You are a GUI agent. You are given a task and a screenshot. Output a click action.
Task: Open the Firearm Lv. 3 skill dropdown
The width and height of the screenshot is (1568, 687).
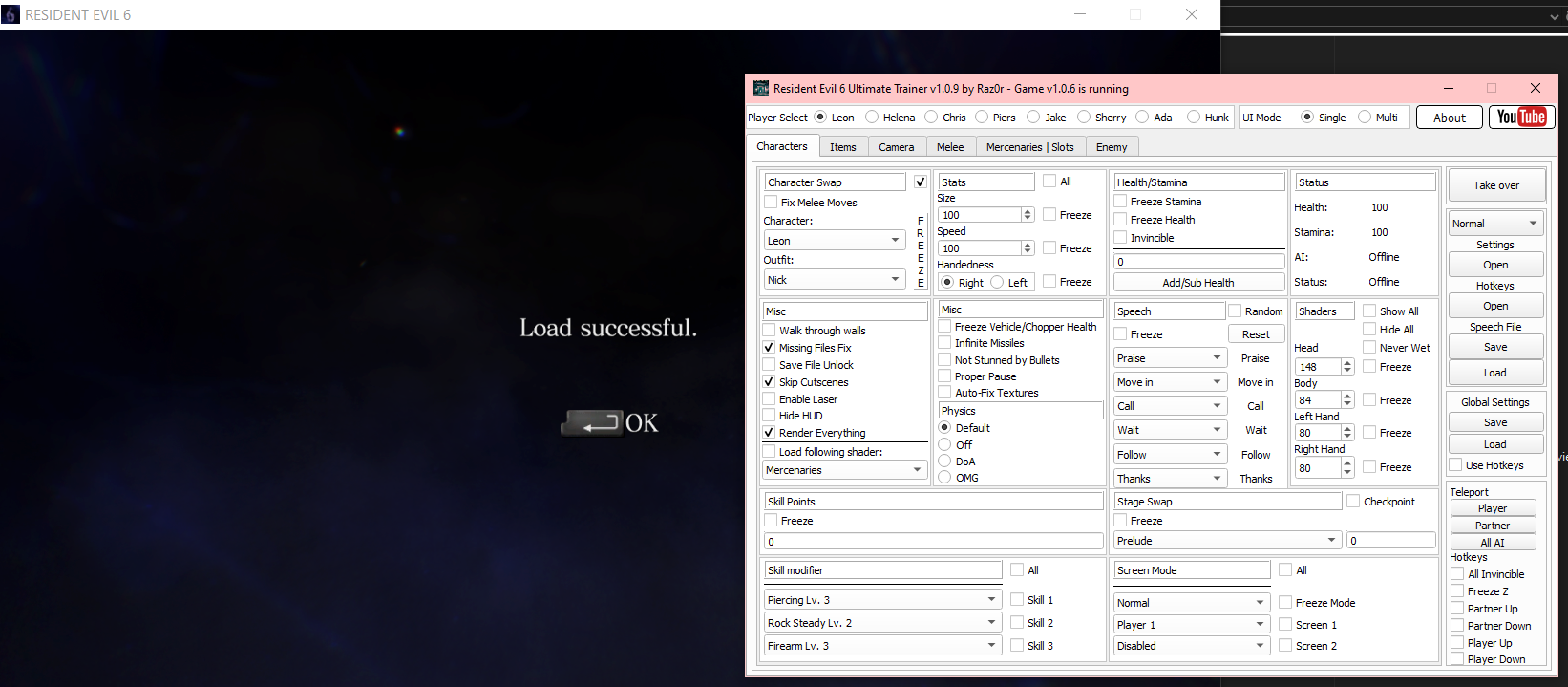tap(881, 646)
